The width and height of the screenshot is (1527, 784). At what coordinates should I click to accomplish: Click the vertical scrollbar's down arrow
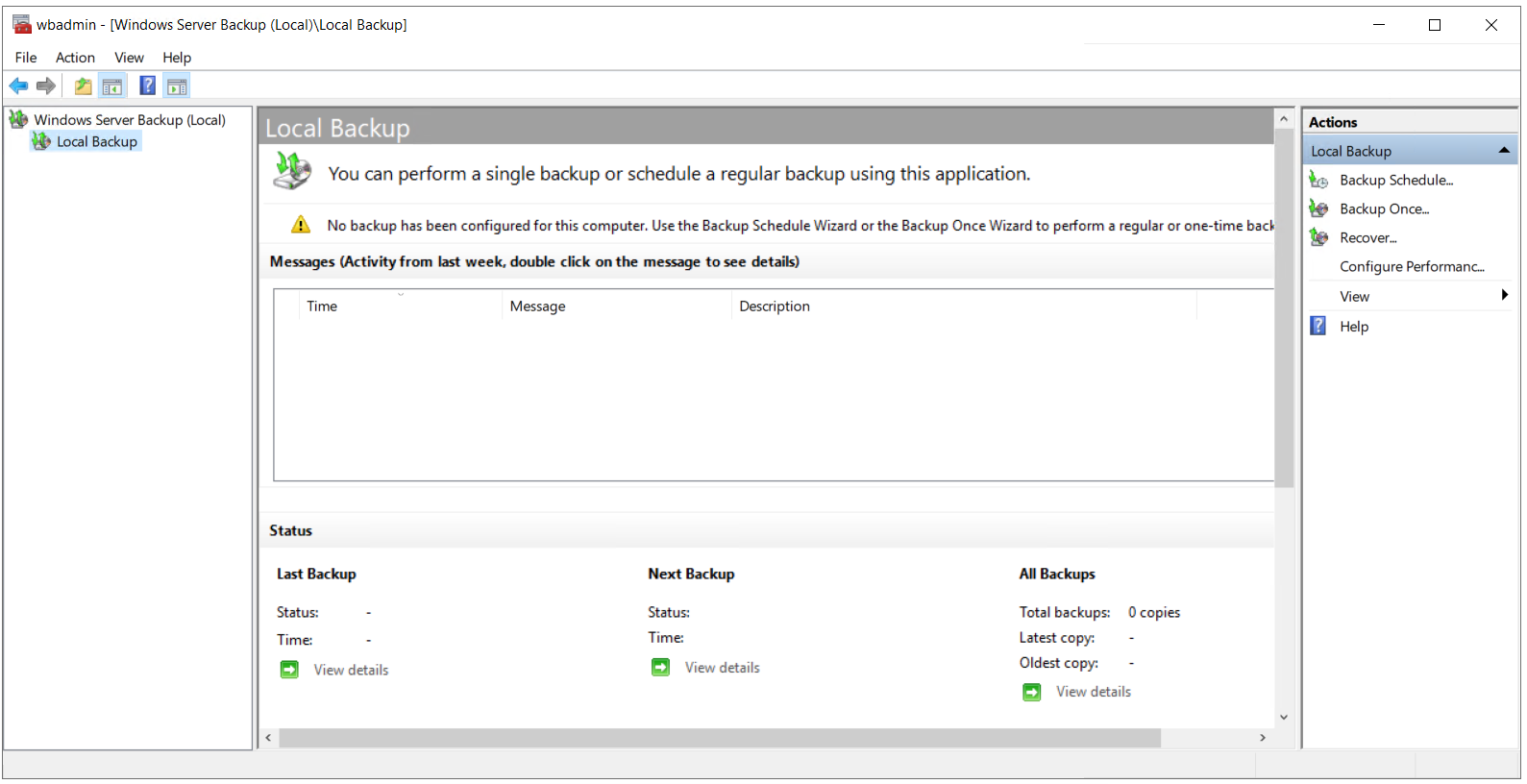pyautogui.click(x=1284, y=718)
